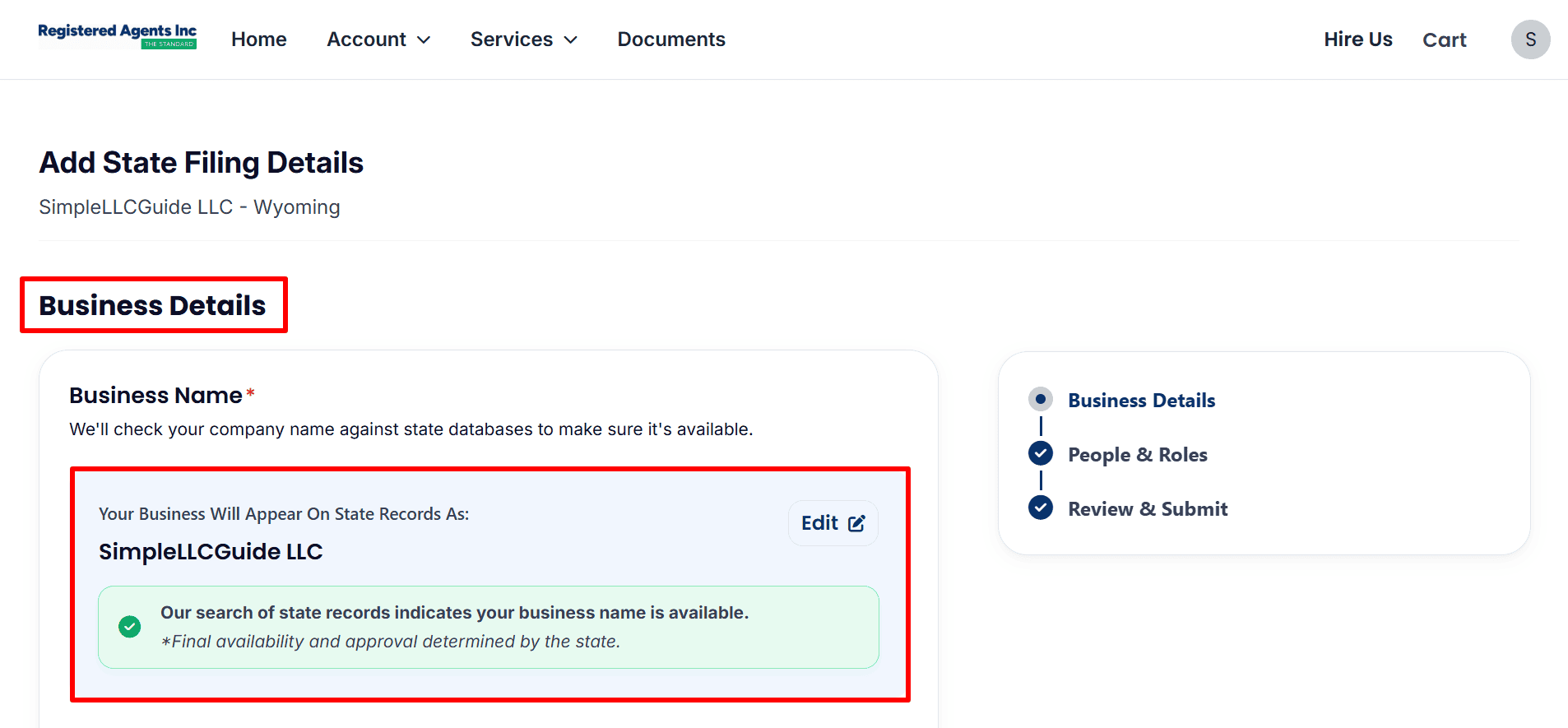Click the 'SimpleLLCGuide LLC - Wyoming' subtitle

coord(189,207)
